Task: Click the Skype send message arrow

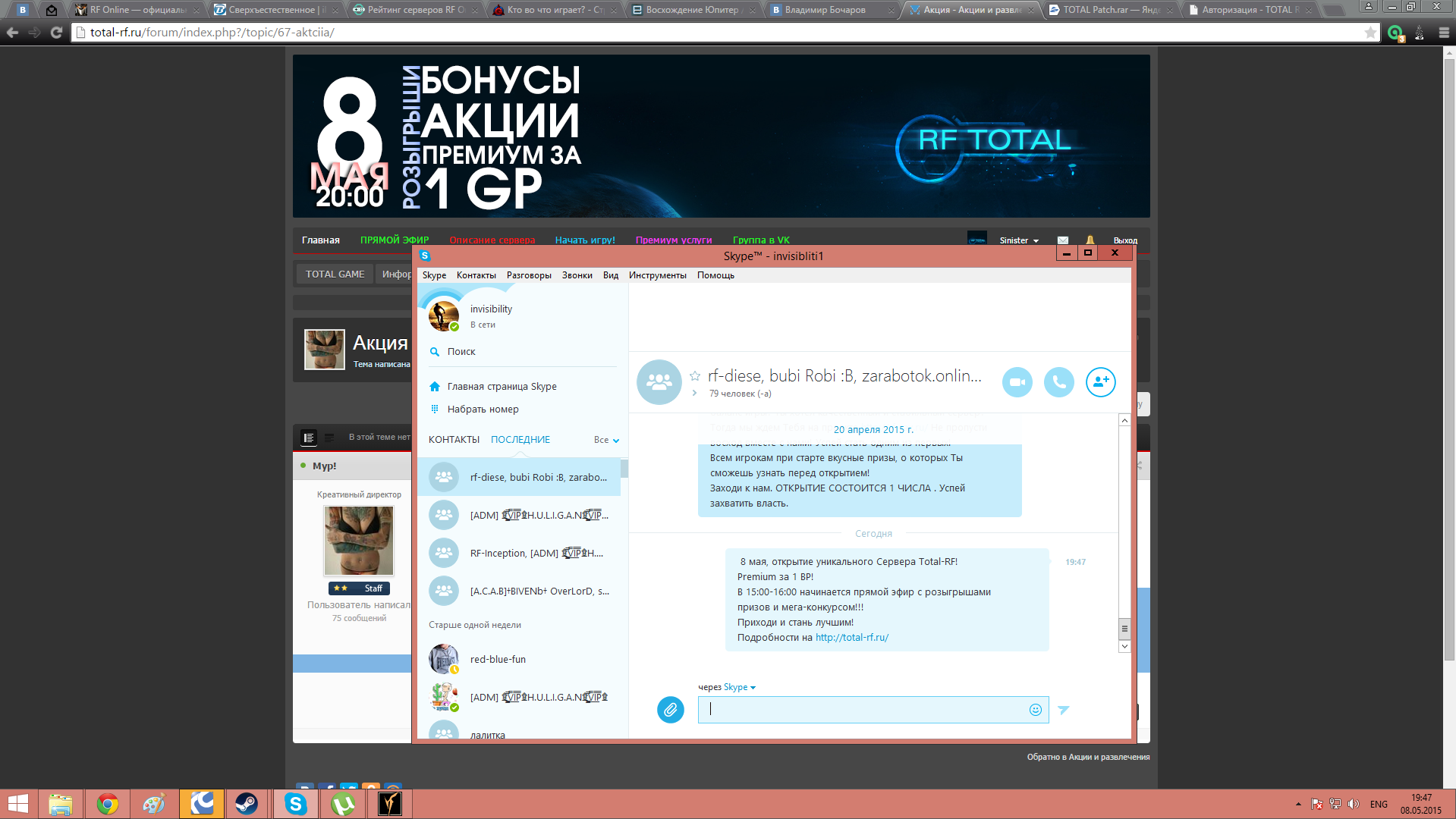Action: pos(1064,710)
